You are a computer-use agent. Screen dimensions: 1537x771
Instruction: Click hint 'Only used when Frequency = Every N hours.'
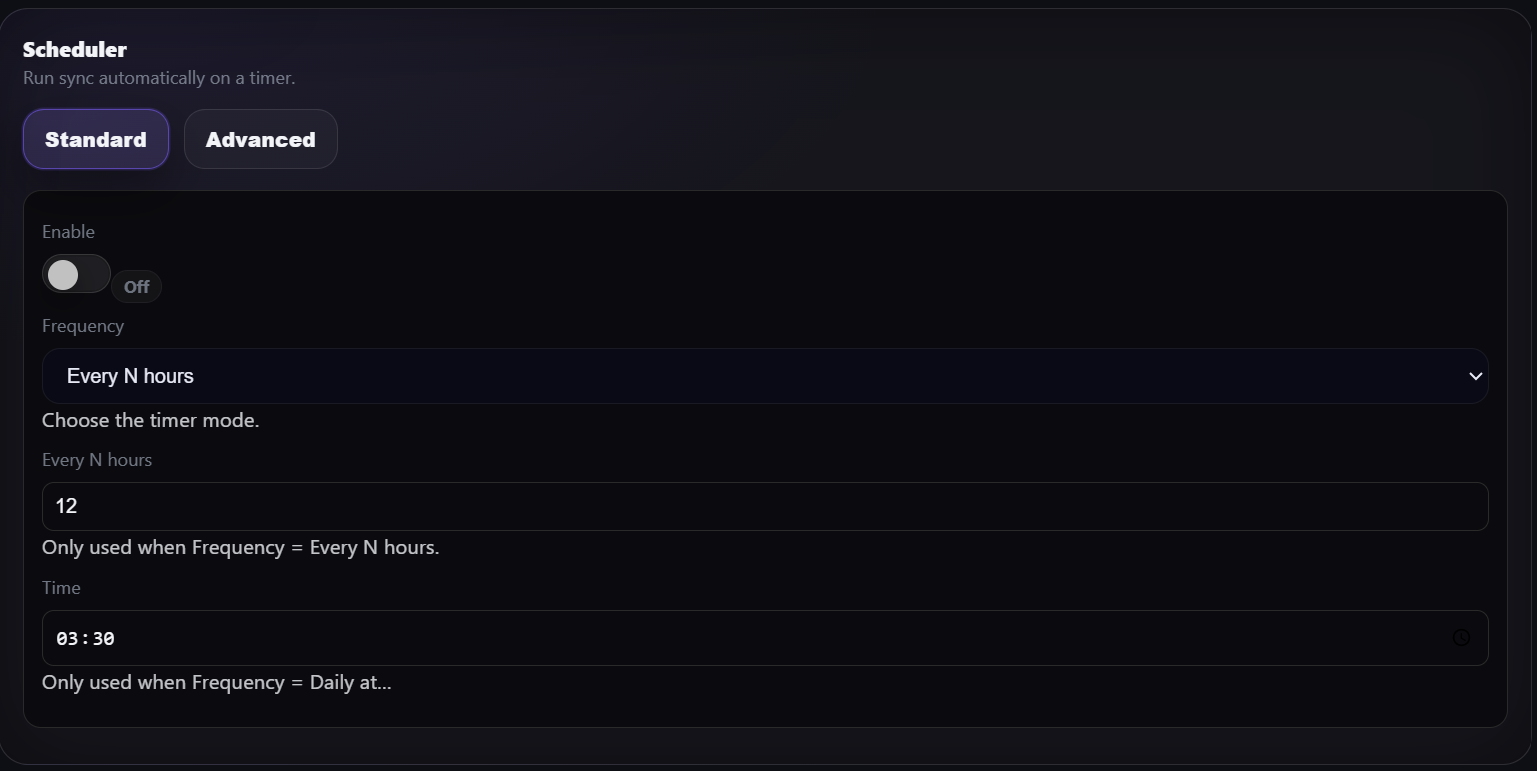[240, 548]
